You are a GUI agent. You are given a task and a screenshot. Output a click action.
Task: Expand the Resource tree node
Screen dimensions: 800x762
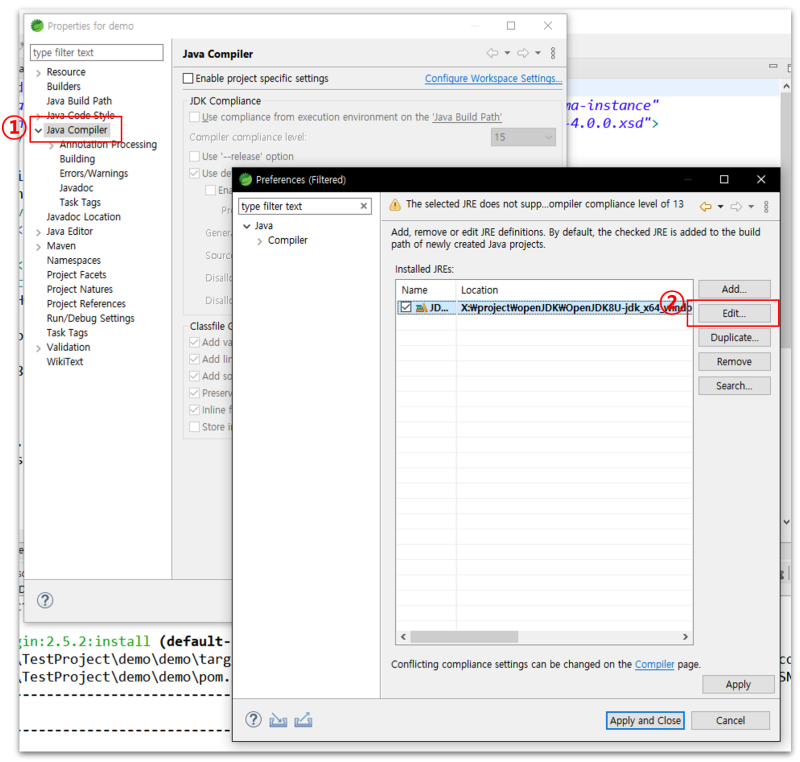click(x=38, y=73)
